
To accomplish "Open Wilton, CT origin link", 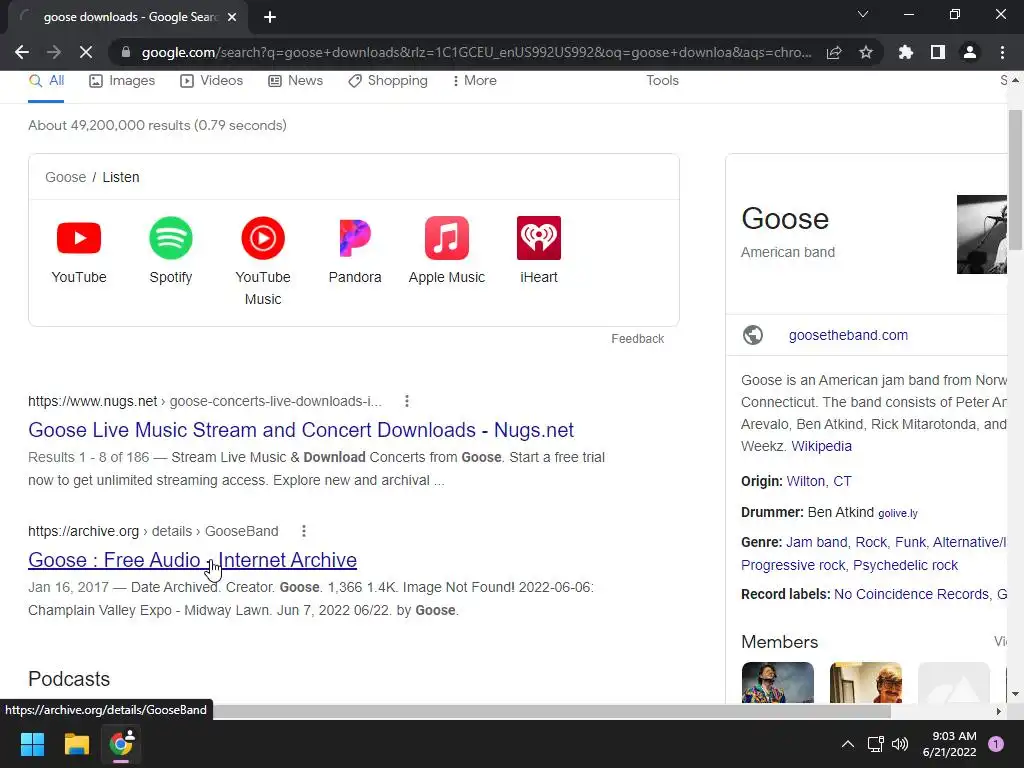I will tap(819, 481).
